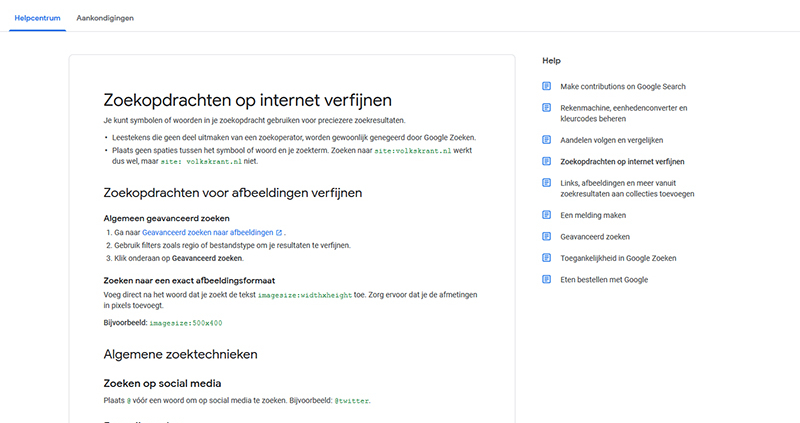Click subheading Algemeen geavanceerd zoeken
Viewport: 800px width, 423px height.
point(166,218)
